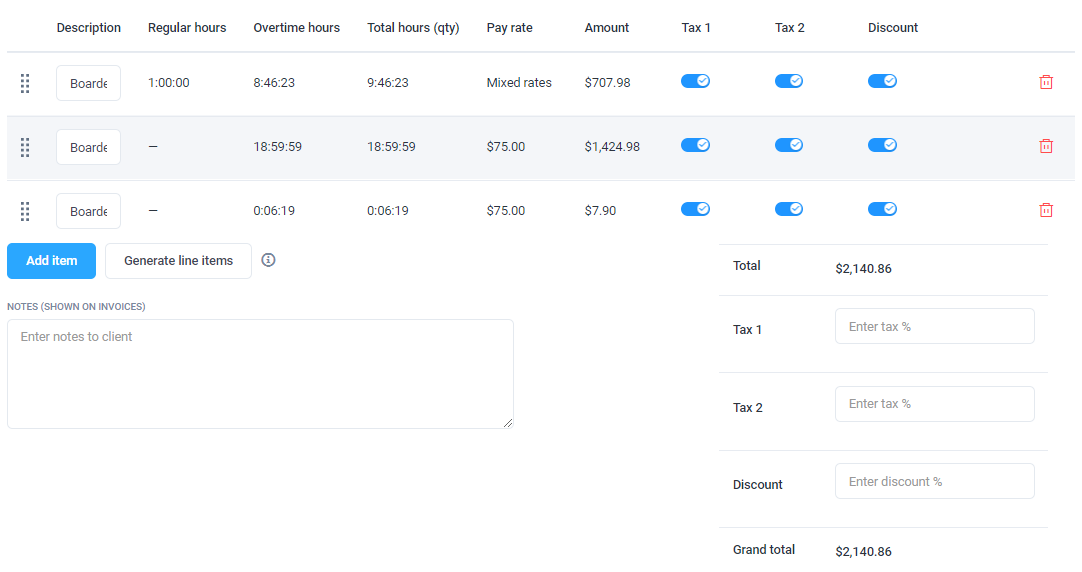Edit description field of $7.90 row

tap(88, 211)
